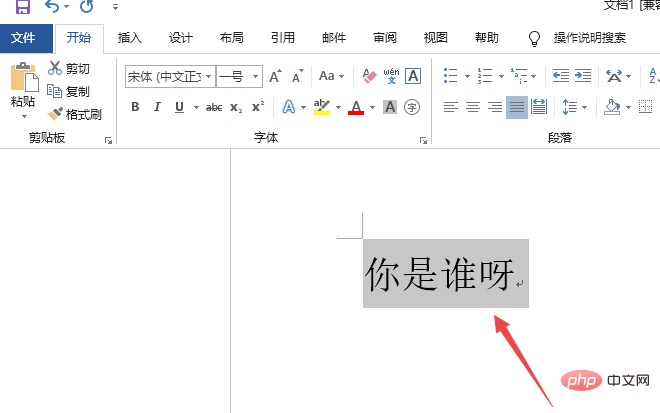This screenshot has height=413, width=660.
Task: Copy selection with 复制
Action: point(69,91)
